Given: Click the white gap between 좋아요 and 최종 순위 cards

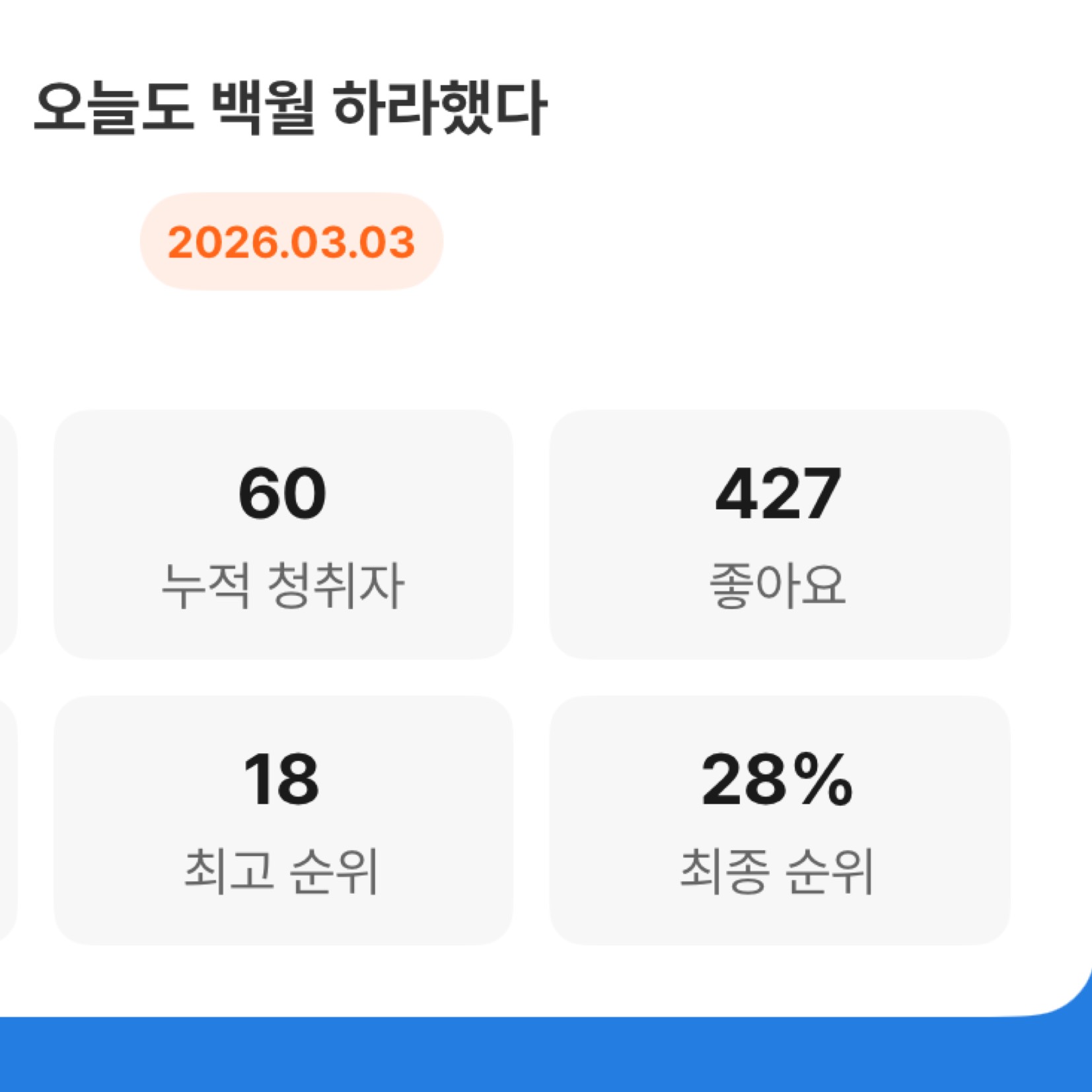Looking at the screenshot, I should [x=779, y=677].
